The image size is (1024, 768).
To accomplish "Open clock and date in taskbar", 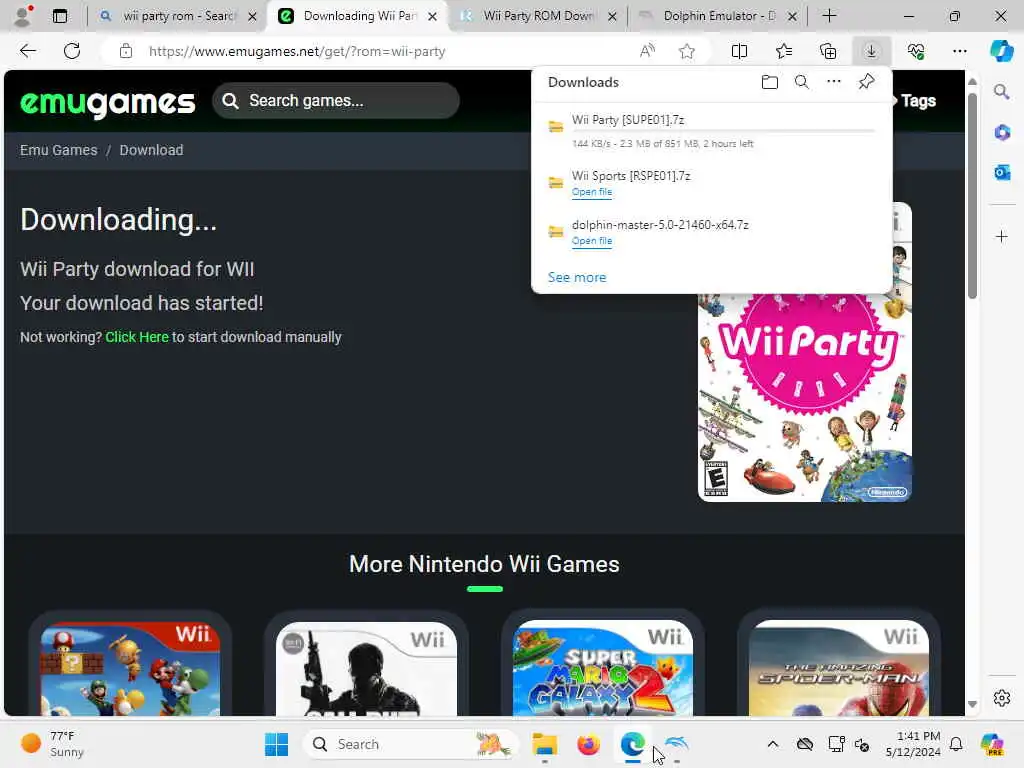I will (x=913, y=744).
